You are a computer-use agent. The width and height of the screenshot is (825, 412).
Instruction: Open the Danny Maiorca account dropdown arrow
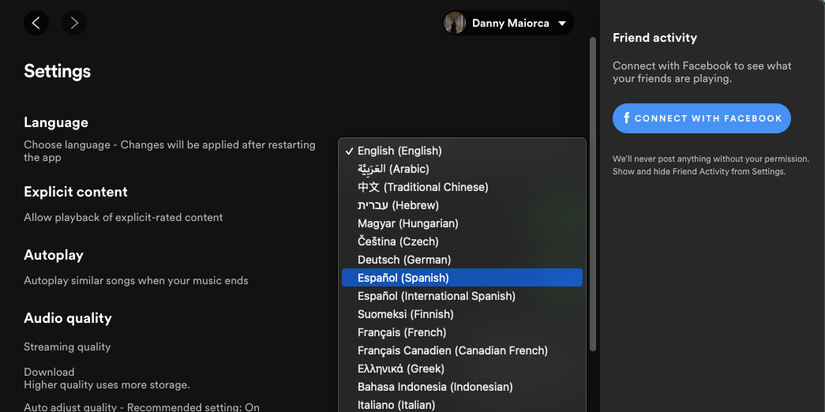pos(562,23)
